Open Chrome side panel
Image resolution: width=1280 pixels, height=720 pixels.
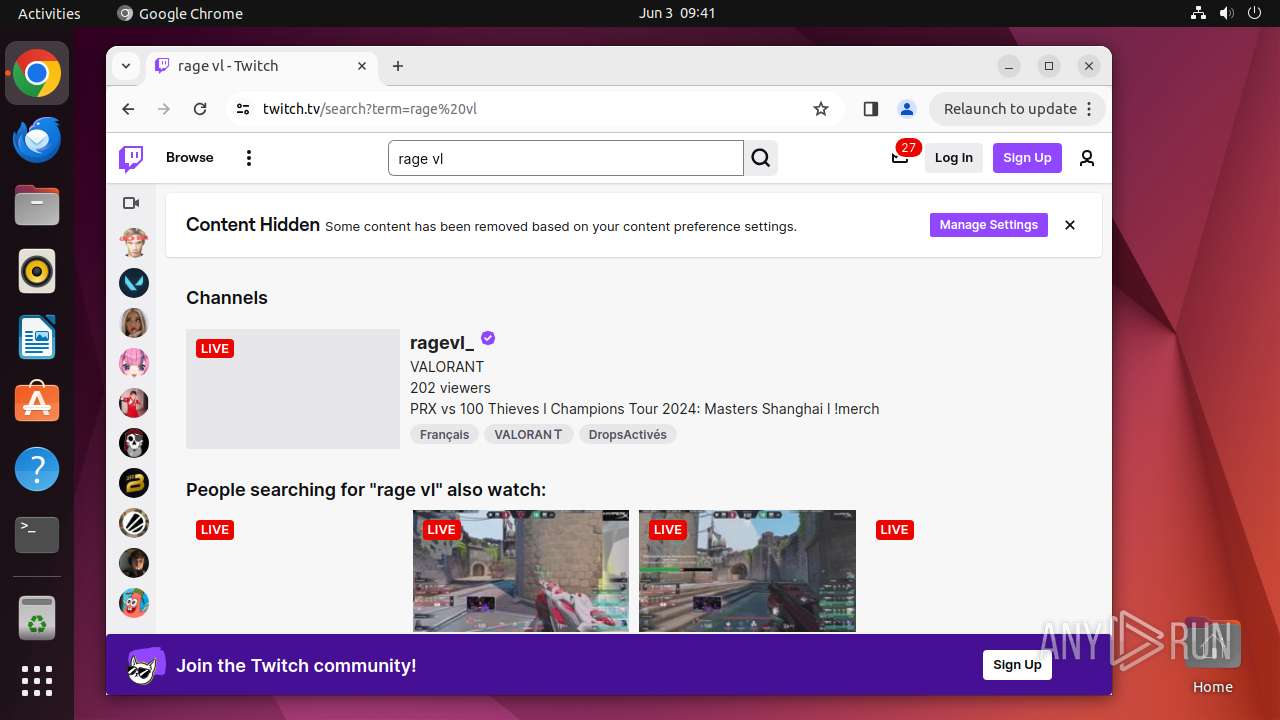870,109
